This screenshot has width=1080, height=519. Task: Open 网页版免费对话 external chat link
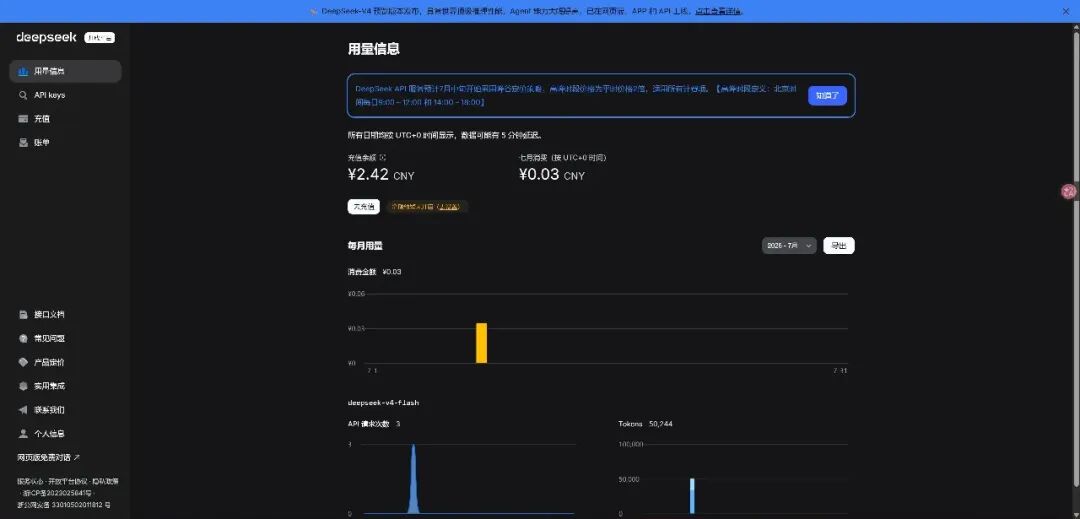coord(49,457)
